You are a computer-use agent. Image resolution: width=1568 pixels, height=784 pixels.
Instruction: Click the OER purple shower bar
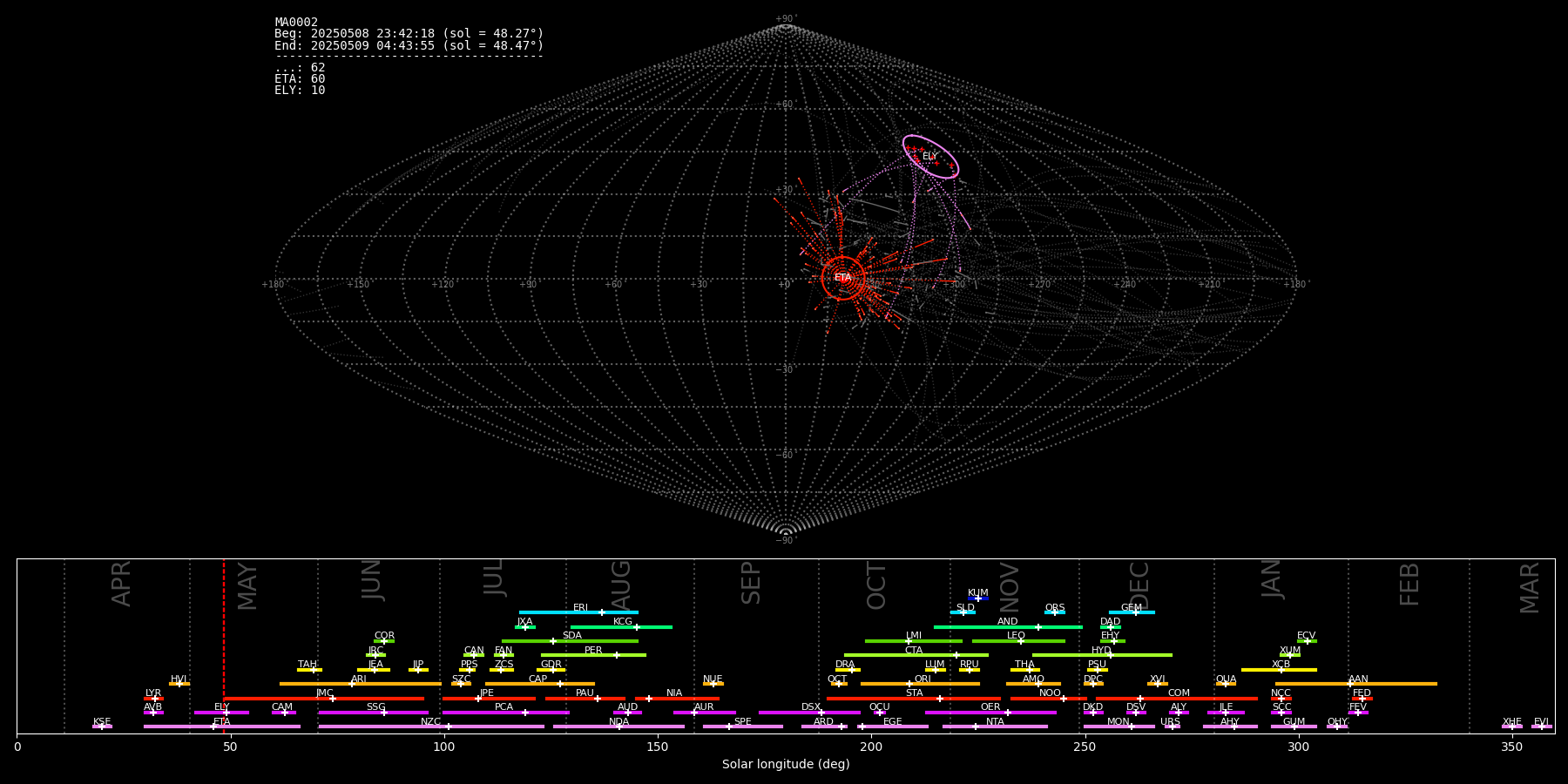[990, 713]
